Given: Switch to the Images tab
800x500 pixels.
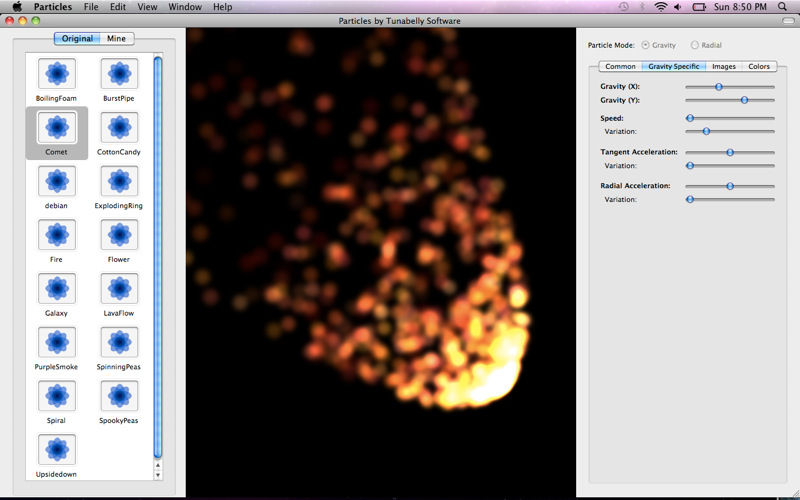Looking at the screenshot, I should pyautogui.click(x=724, y=67).
